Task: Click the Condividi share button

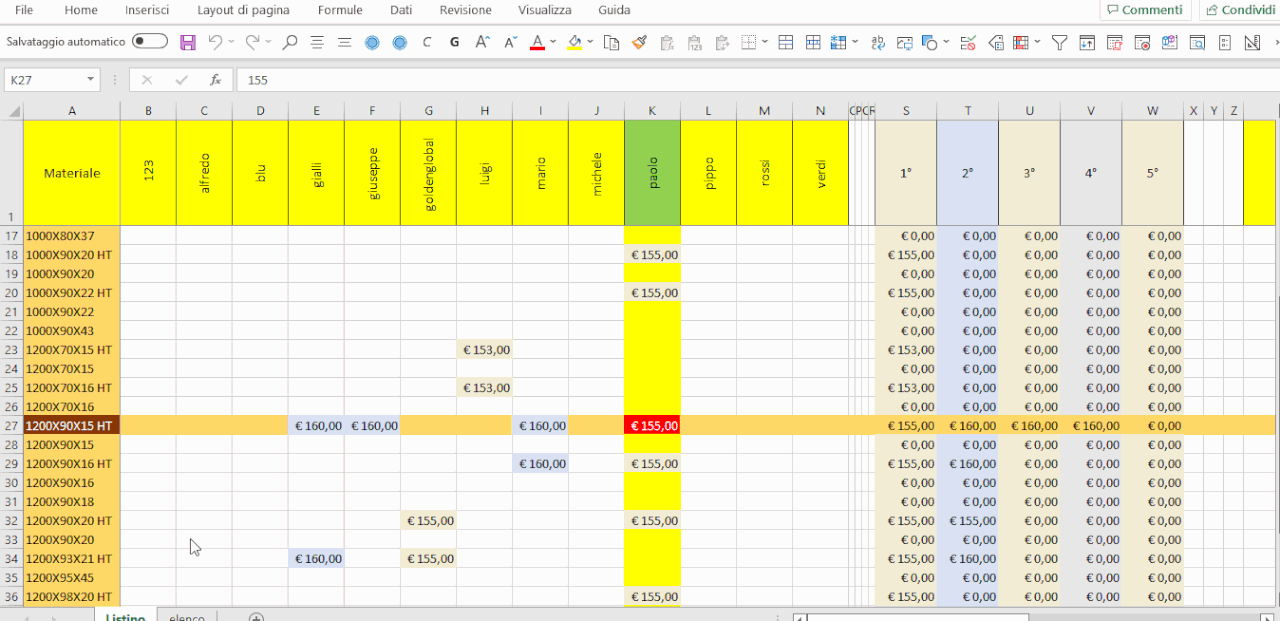Action: [1240, 10]
